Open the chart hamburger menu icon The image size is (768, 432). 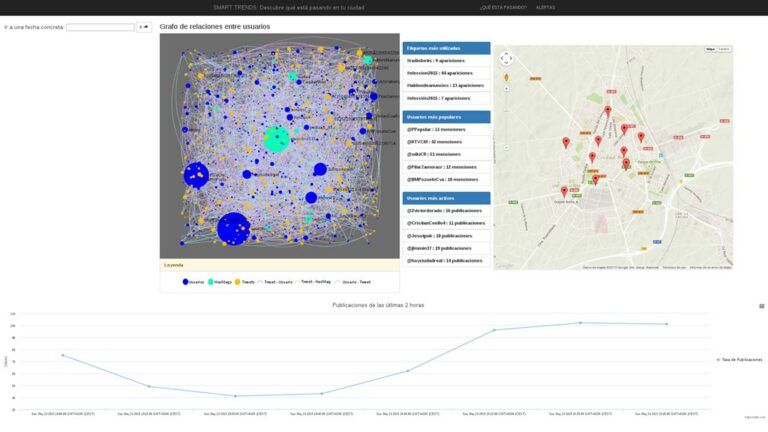tap(762, 306)
